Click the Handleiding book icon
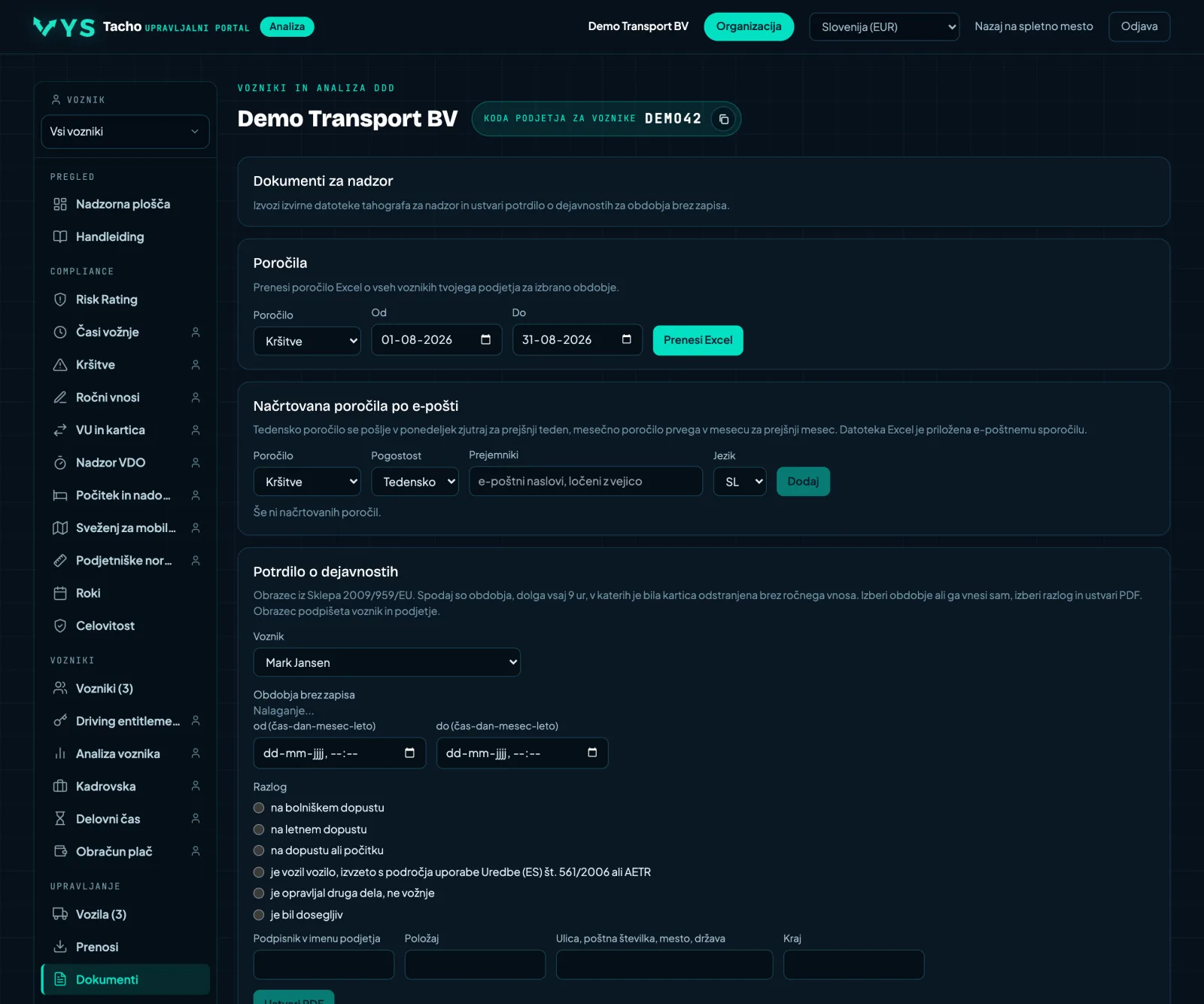Screen dimensions: 1204x1004 (60, 236)
